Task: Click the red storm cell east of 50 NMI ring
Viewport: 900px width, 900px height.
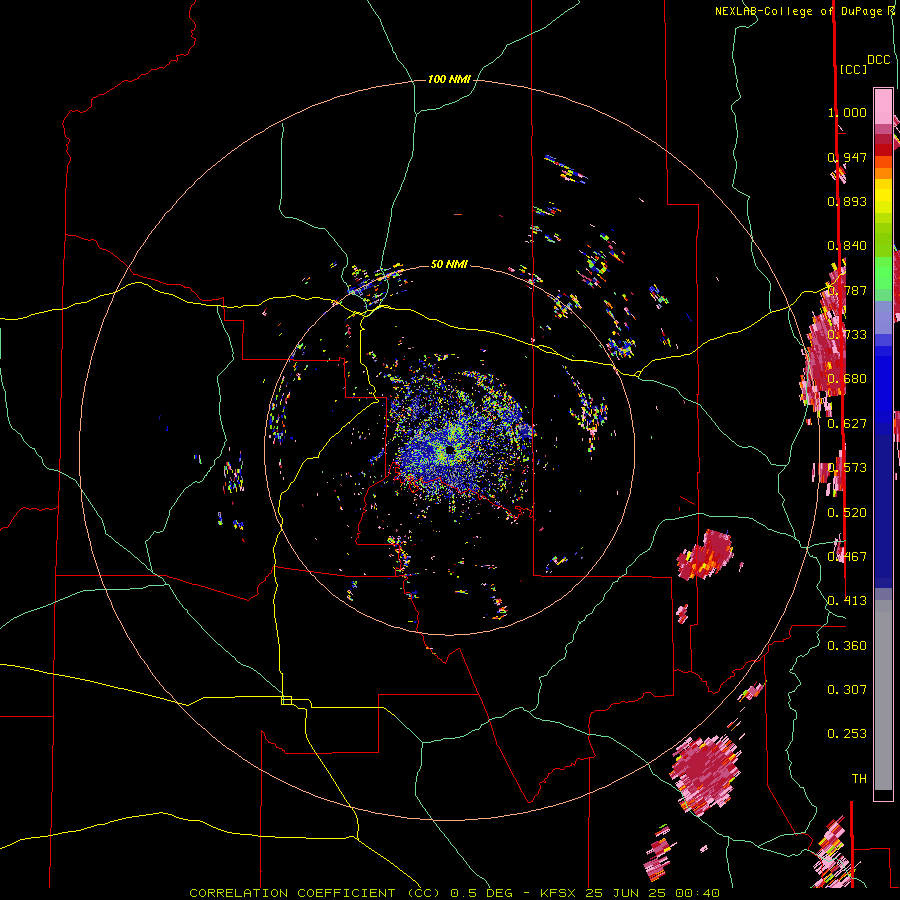Action: 707,554
